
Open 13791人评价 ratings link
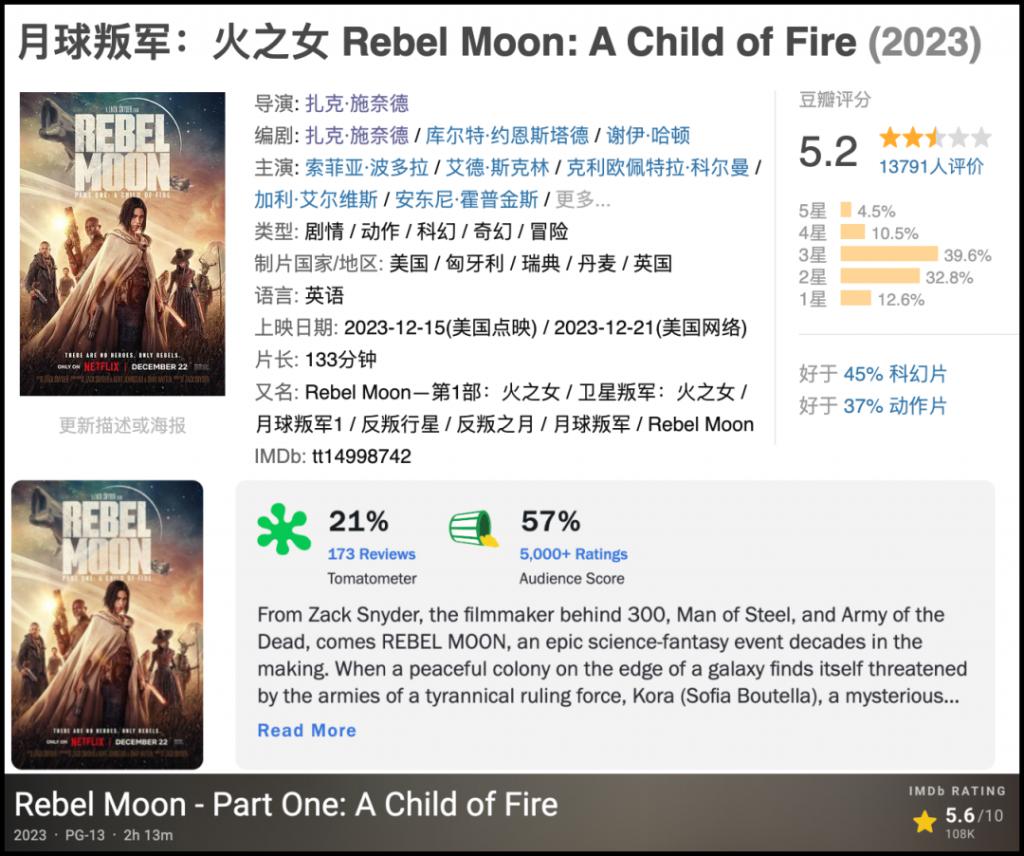[930, 167]
